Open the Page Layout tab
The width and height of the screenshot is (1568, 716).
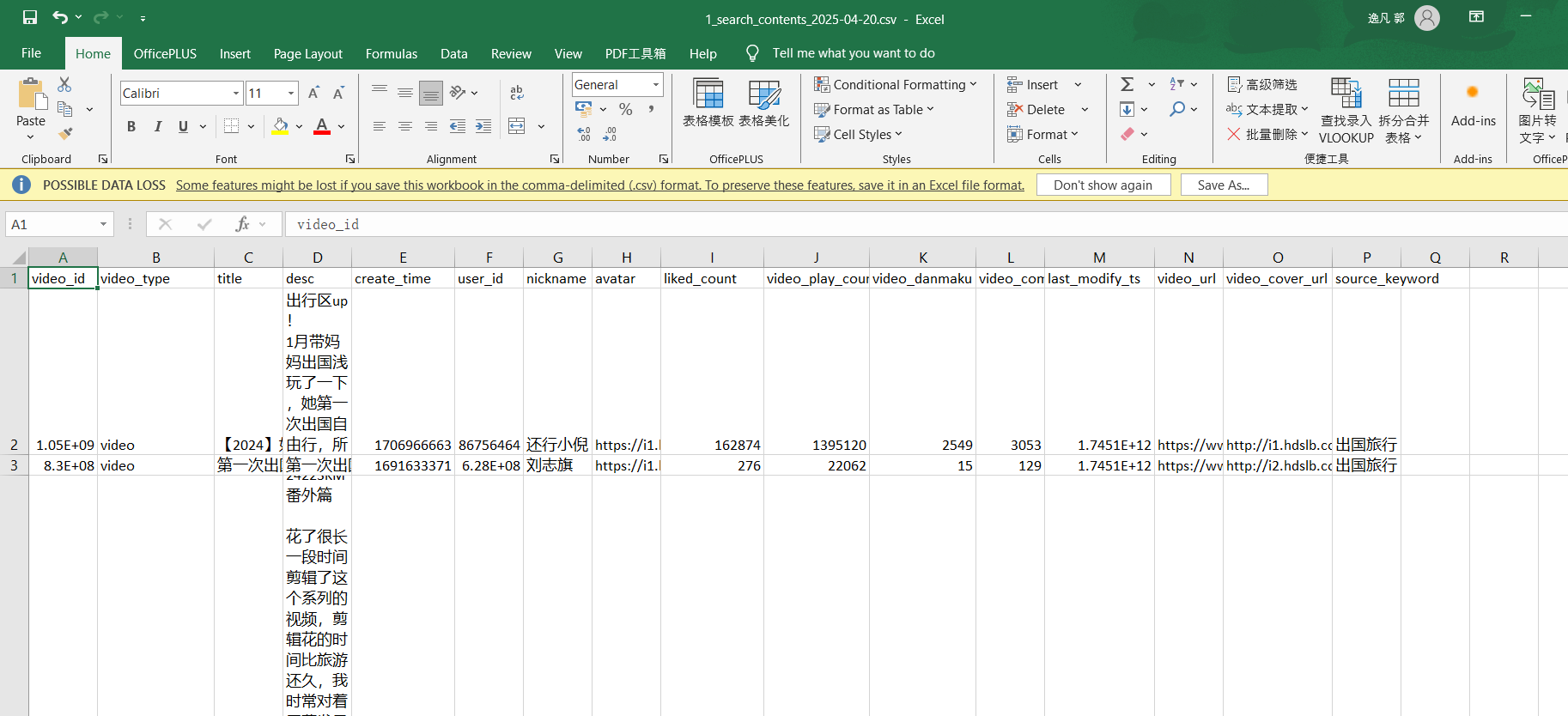pyautogui.click(x=307, y=53)
